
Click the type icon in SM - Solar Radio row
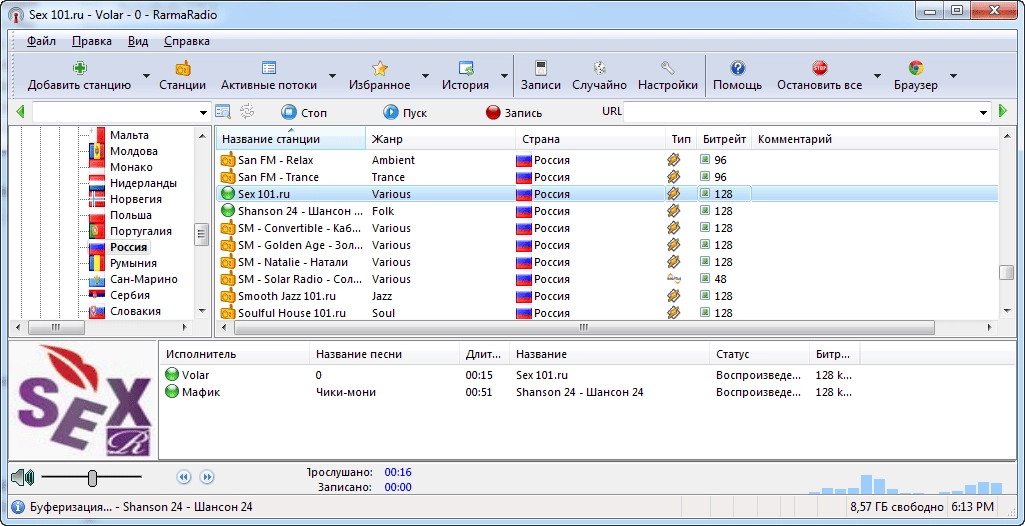pyautogui.click(x=673, y=279)
